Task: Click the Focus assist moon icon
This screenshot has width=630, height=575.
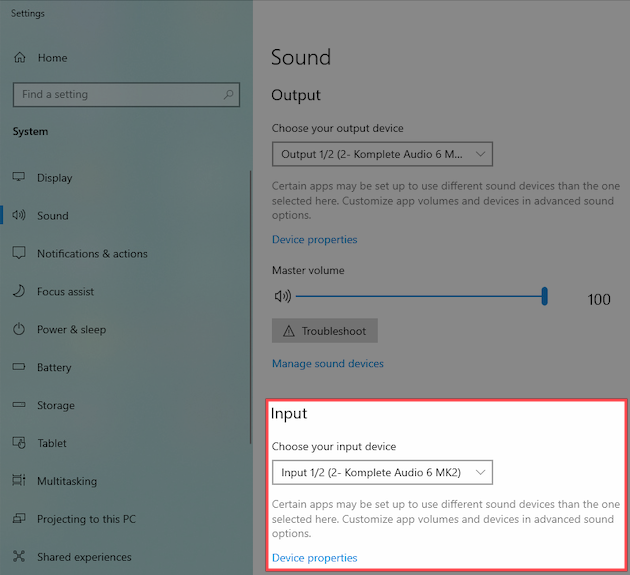Action: (x=19, y=291)
